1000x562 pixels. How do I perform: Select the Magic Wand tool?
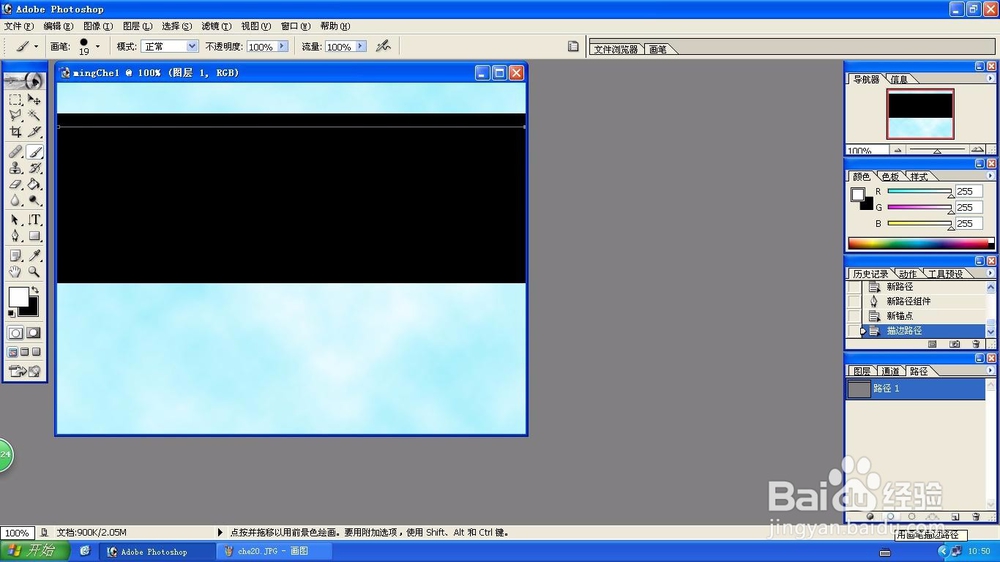pos(34,115)
